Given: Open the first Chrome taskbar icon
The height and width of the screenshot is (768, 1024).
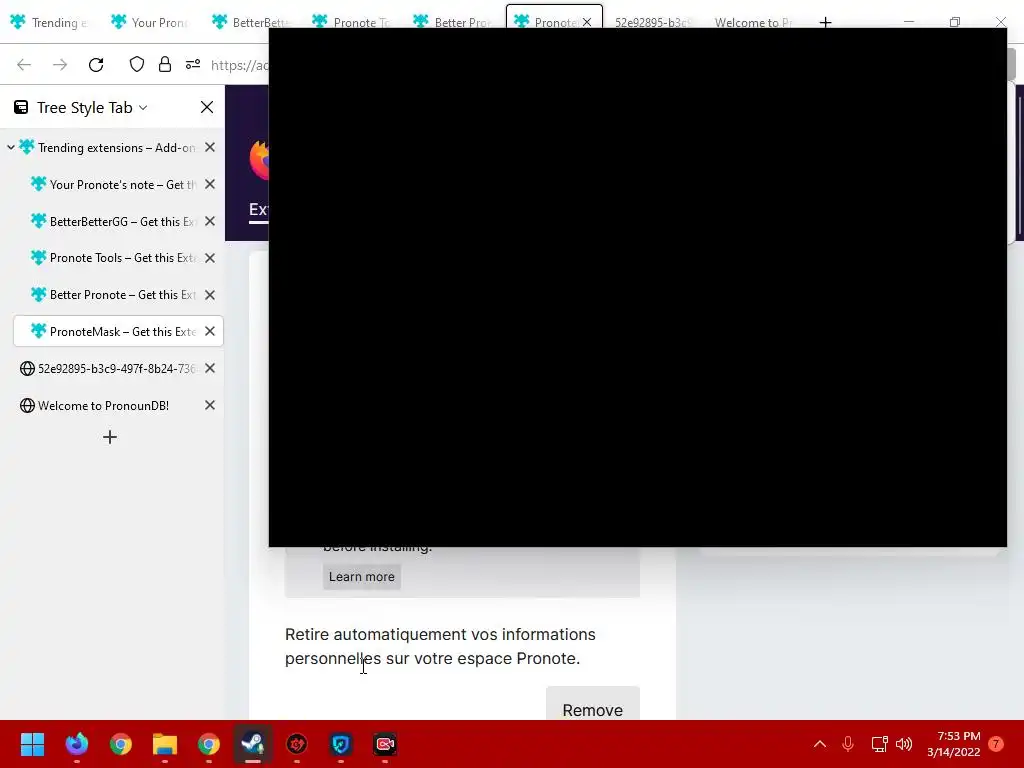Looking at the screenshot, I should pyautogui.click(x=121, y=744).
